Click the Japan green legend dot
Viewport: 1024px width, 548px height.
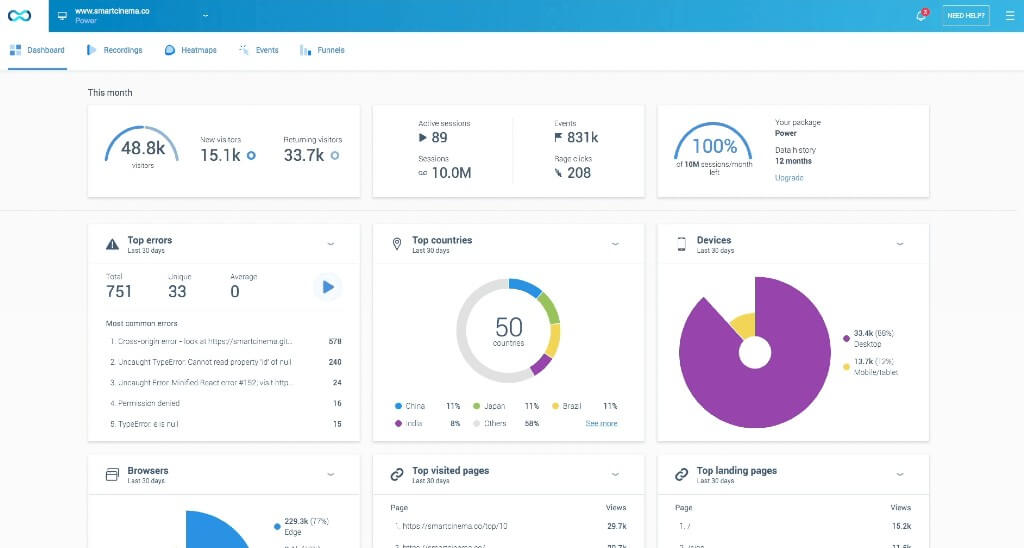tap(477, 406)
